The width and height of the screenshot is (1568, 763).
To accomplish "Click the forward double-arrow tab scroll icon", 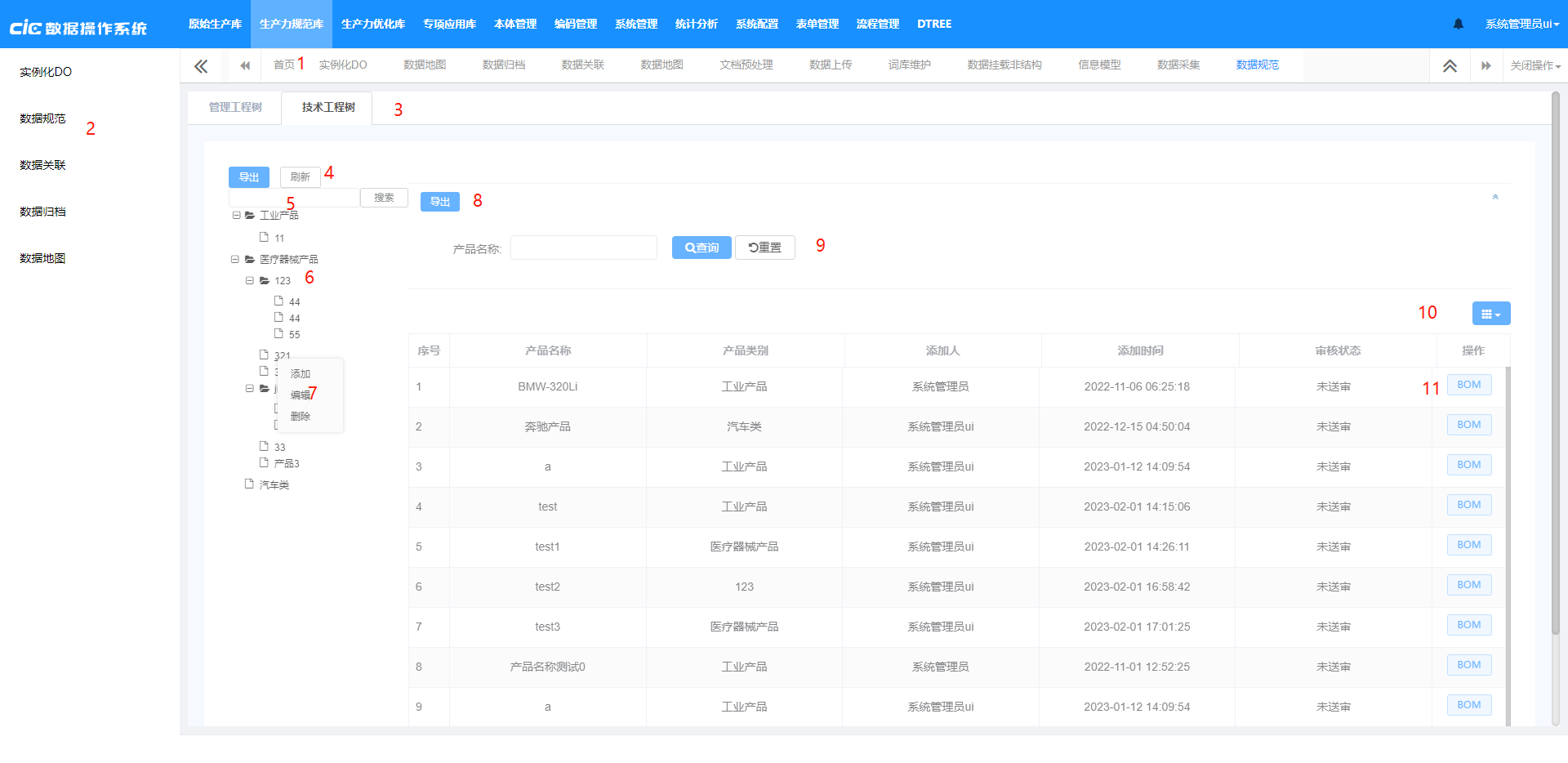I will (x=1486, y=65).
